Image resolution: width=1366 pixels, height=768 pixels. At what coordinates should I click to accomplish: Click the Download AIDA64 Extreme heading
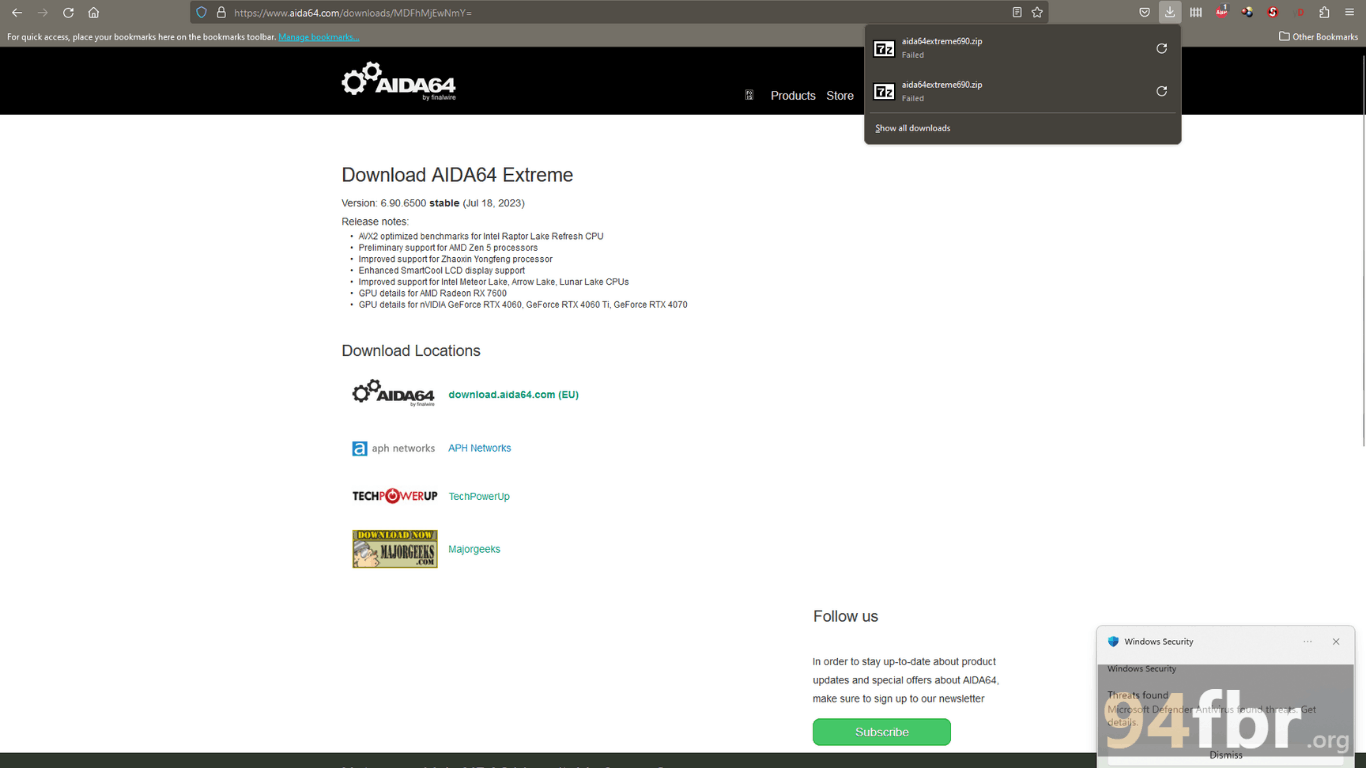[x=457, y=175]
